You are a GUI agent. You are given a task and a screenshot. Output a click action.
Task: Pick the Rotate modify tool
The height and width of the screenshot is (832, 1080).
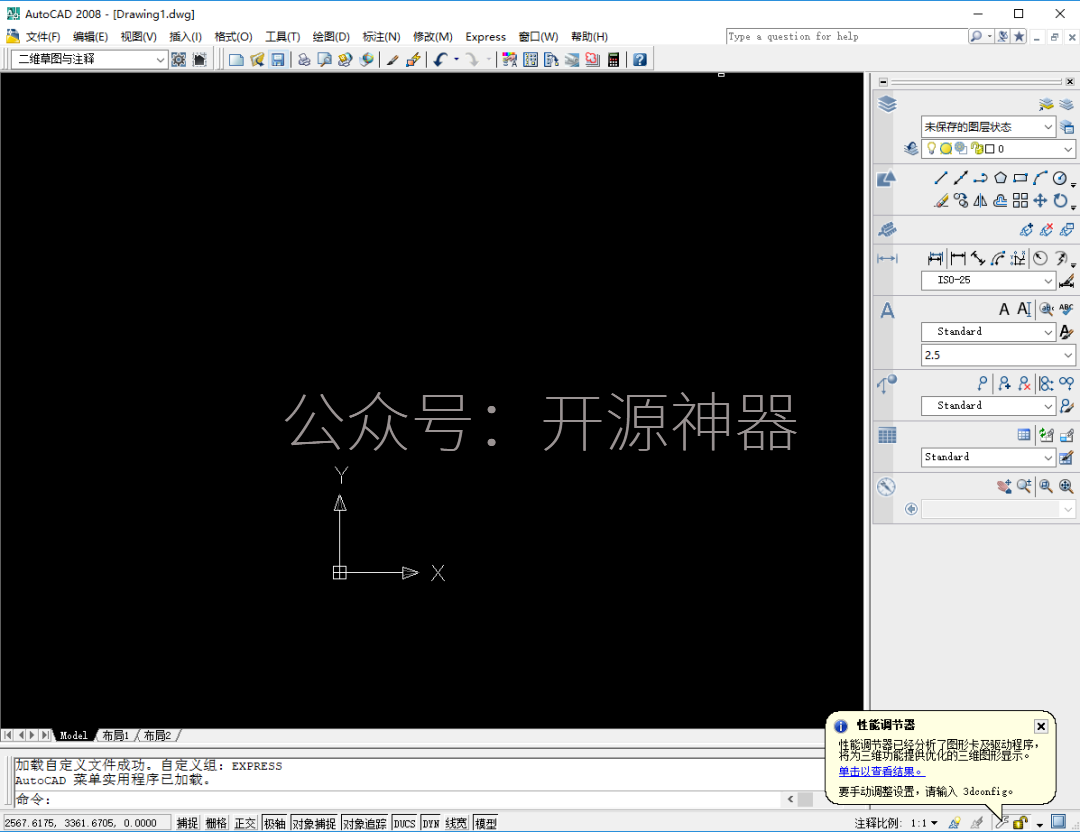pyautogui.click(x=1060, y=200)
